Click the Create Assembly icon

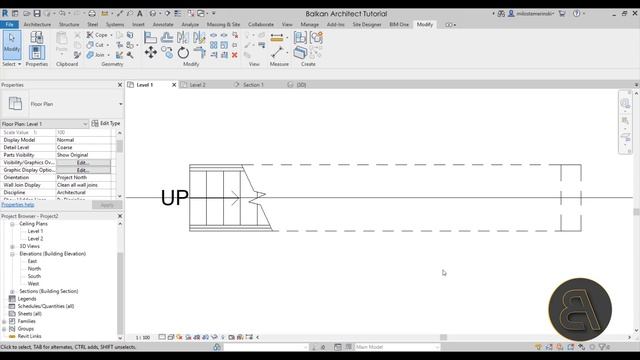pos(300,38)
